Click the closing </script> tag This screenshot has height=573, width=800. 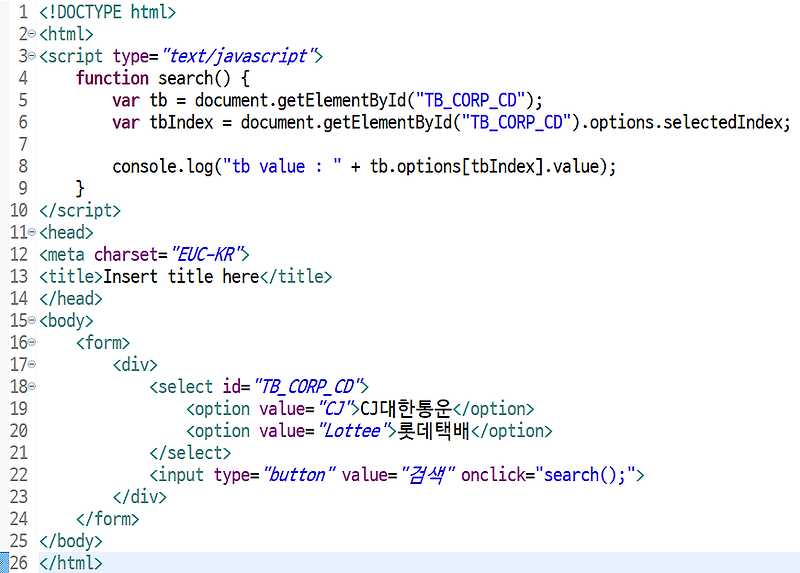pyautogui.click(x=80, y=210)
